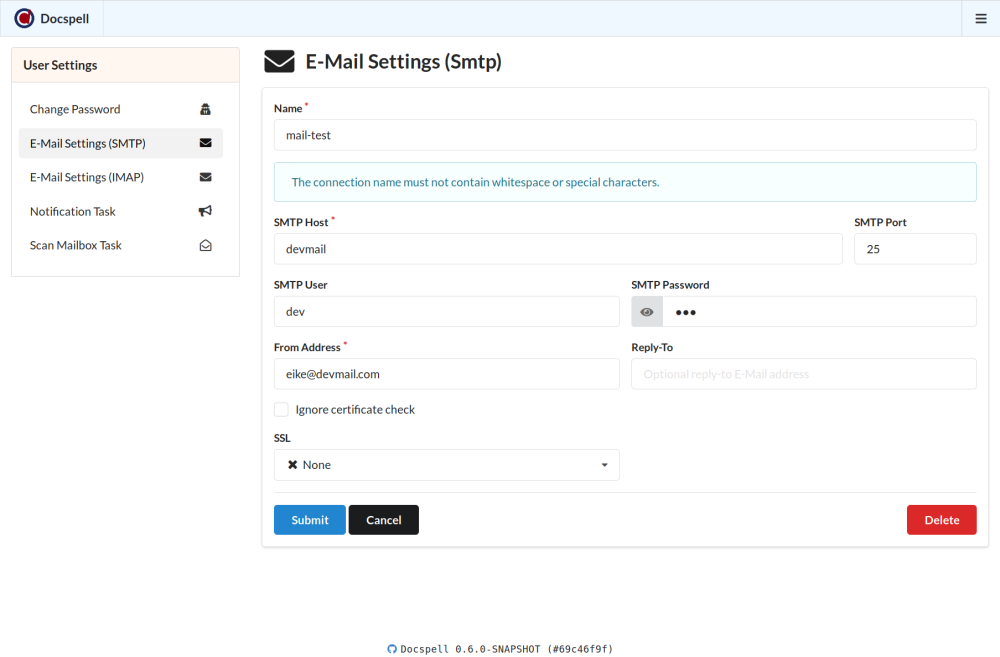Show SMTP password using the eye icon
Viewport: 1000px width, 657px height.
(647, 312)
